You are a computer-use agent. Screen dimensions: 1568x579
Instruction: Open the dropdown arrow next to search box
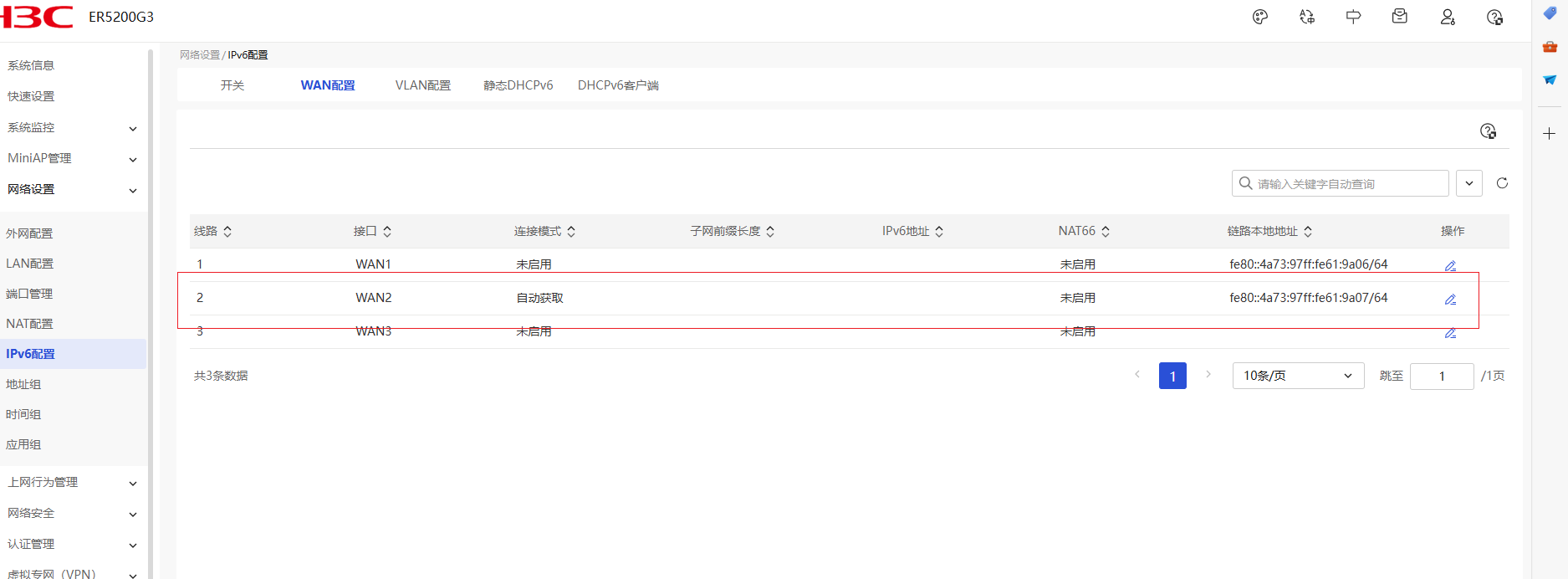pos(1468,183)
